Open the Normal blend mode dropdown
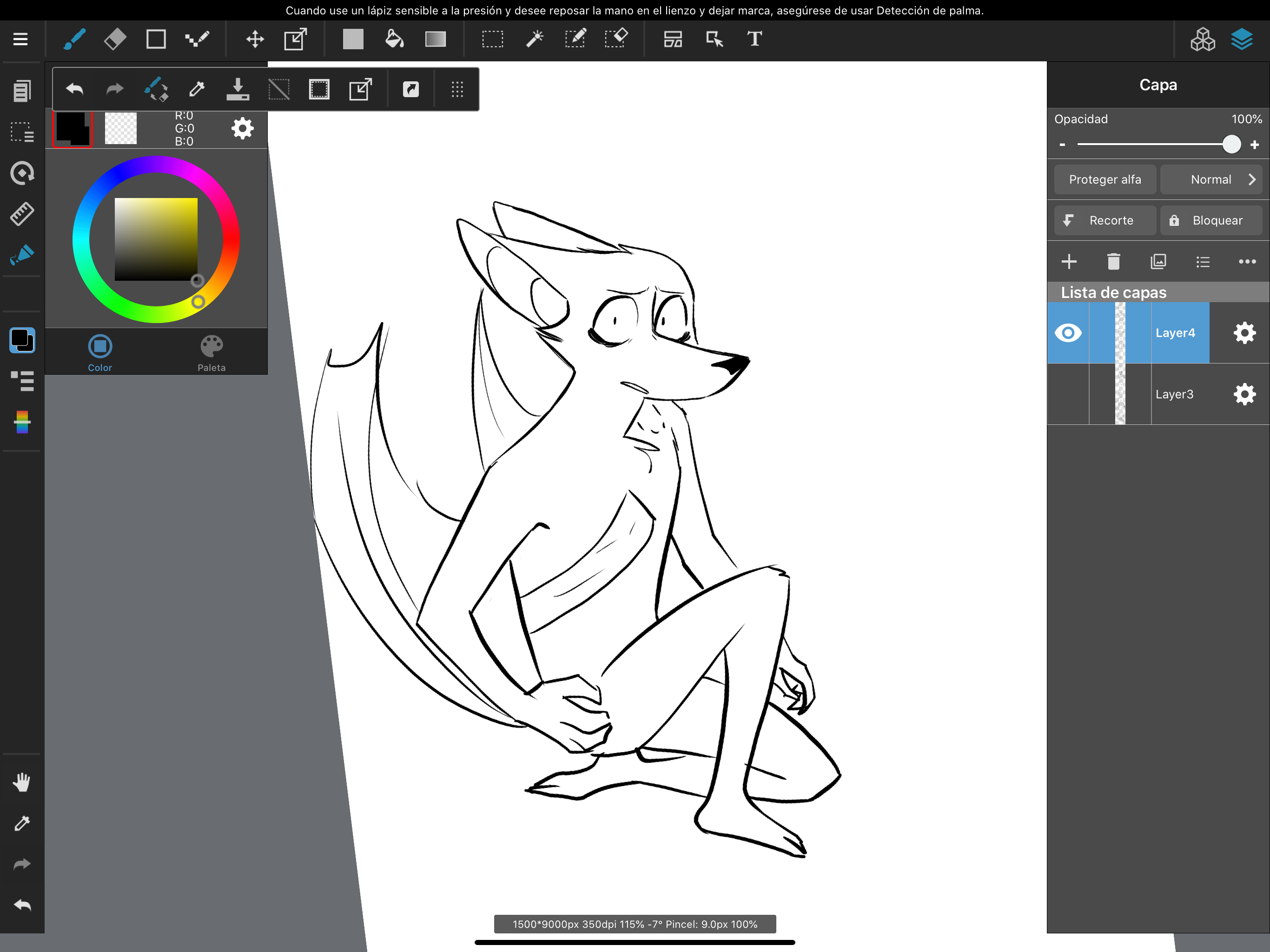 pos(1210,180)
